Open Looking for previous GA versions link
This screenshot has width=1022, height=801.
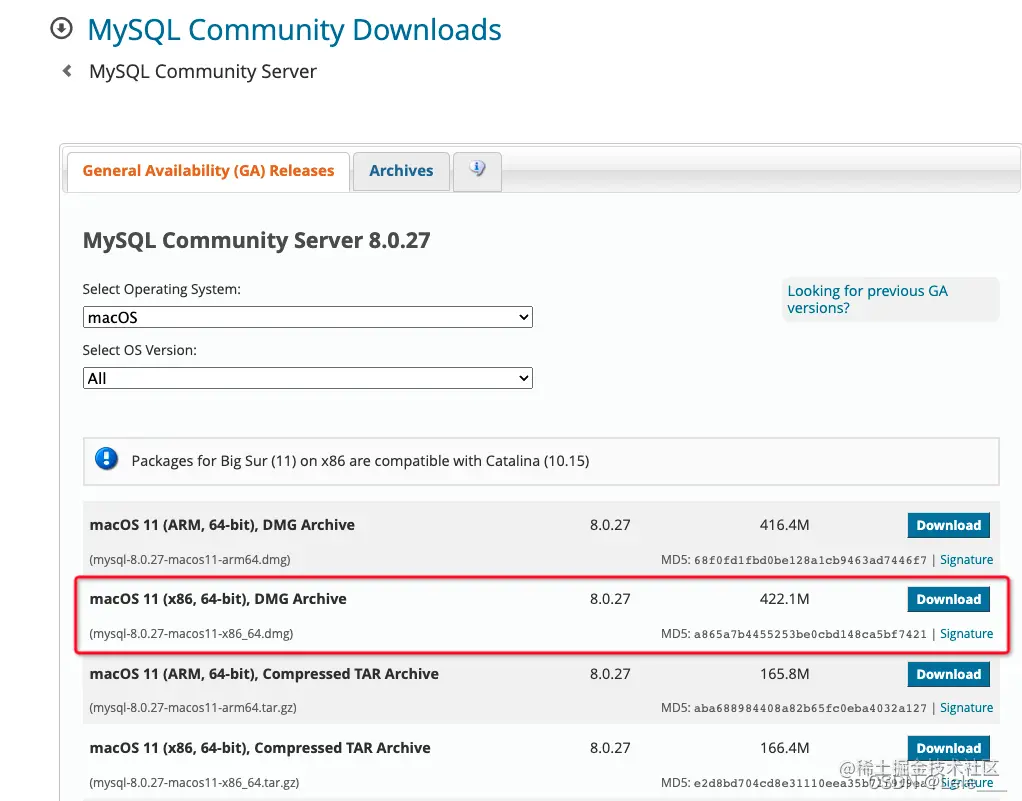[x=867, y=299]
